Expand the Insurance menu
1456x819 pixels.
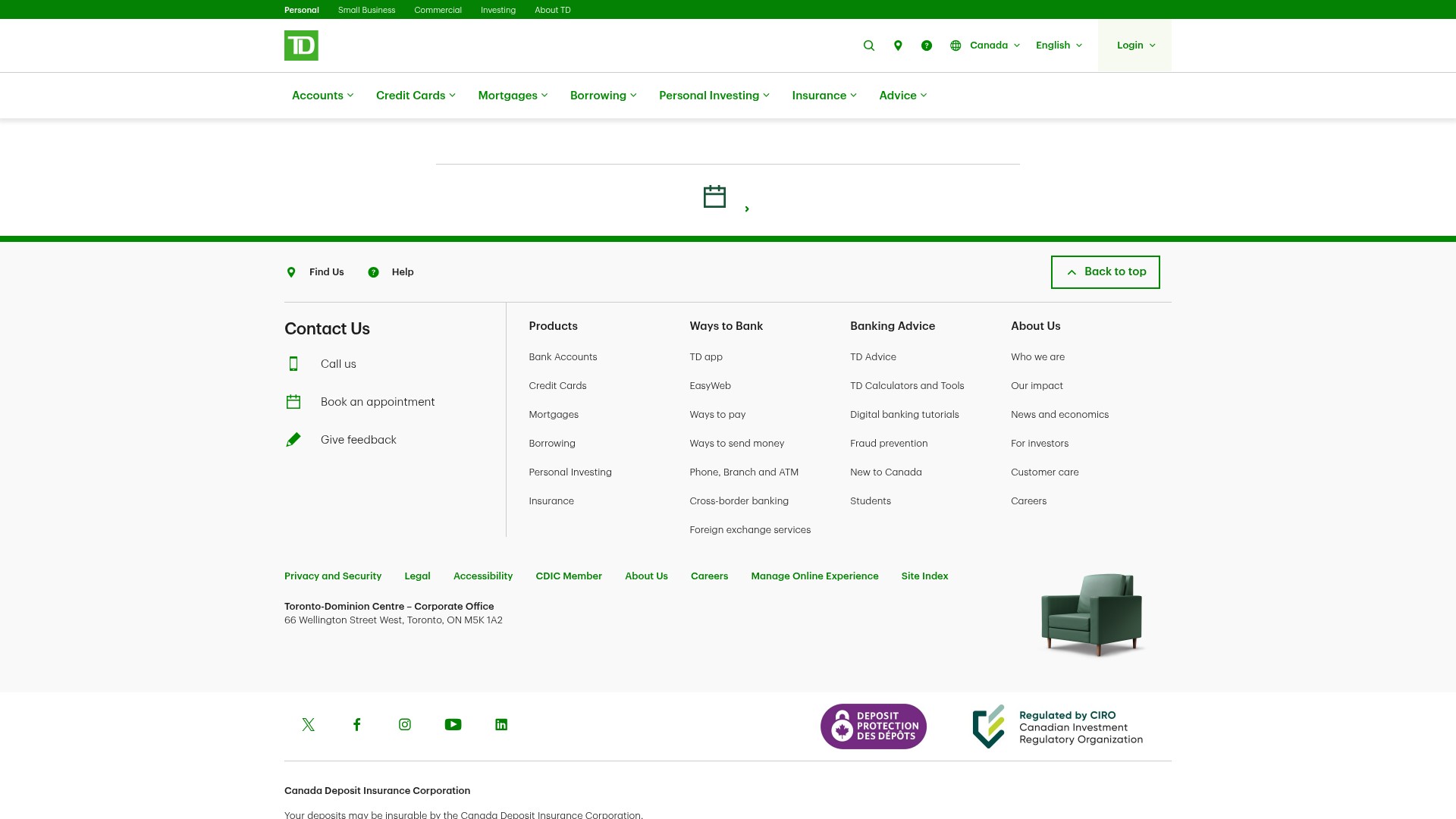pos(824,96)
